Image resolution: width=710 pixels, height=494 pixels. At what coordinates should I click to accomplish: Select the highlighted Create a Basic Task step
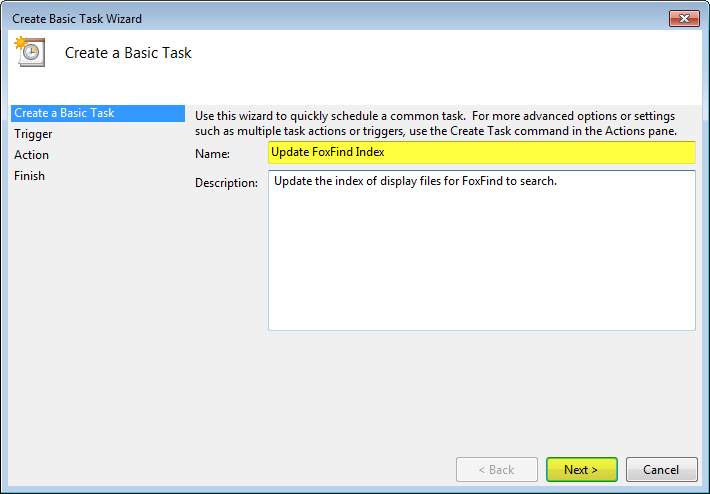tap(98, 113)
